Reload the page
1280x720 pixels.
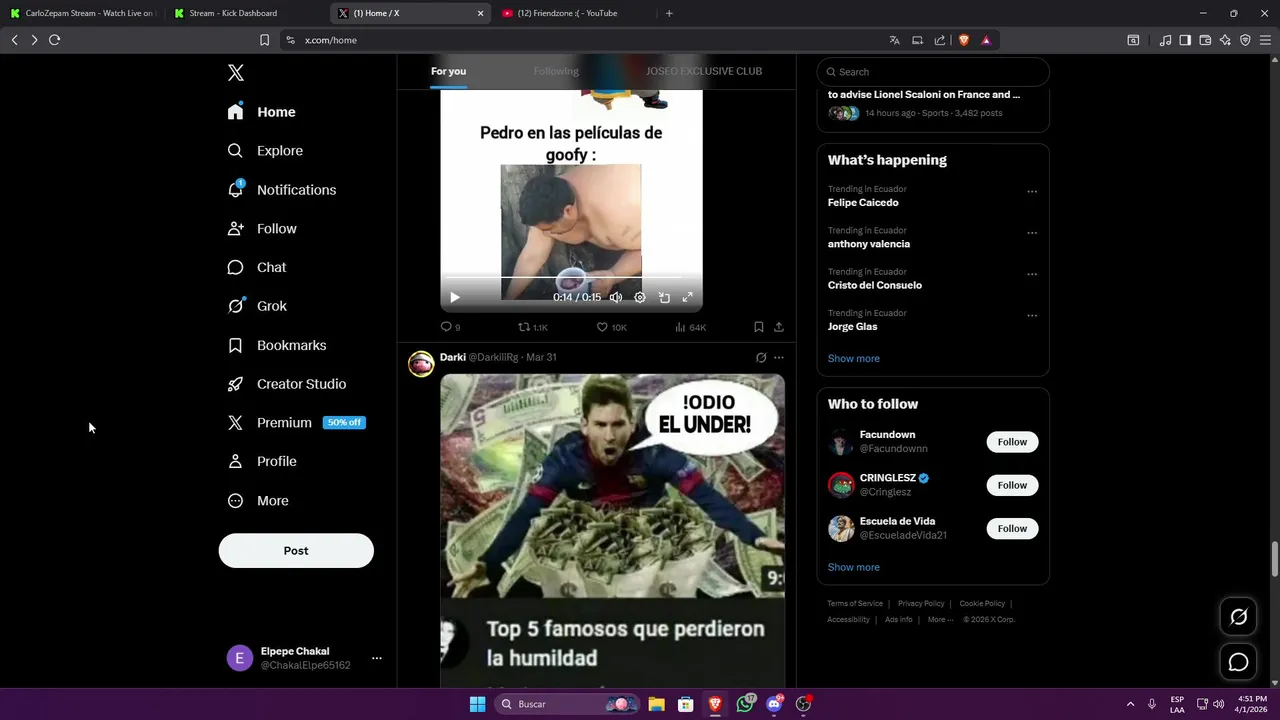[55, 40]
